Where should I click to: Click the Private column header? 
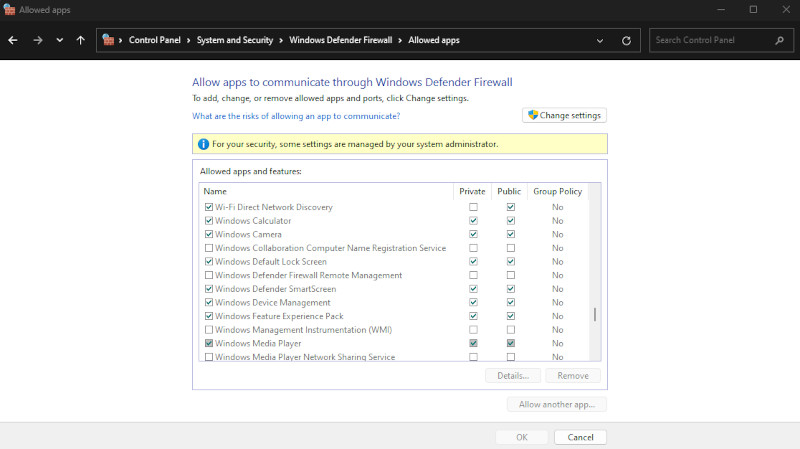[x=472, y=191]
